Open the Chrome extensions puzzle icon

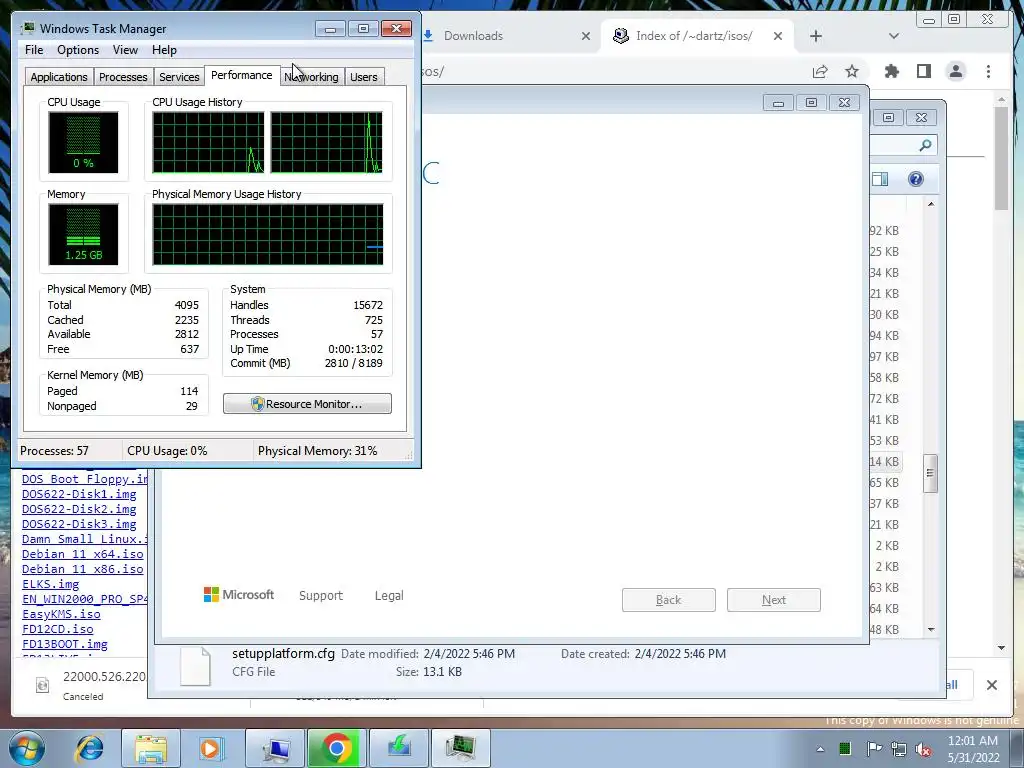click(891, 71)
